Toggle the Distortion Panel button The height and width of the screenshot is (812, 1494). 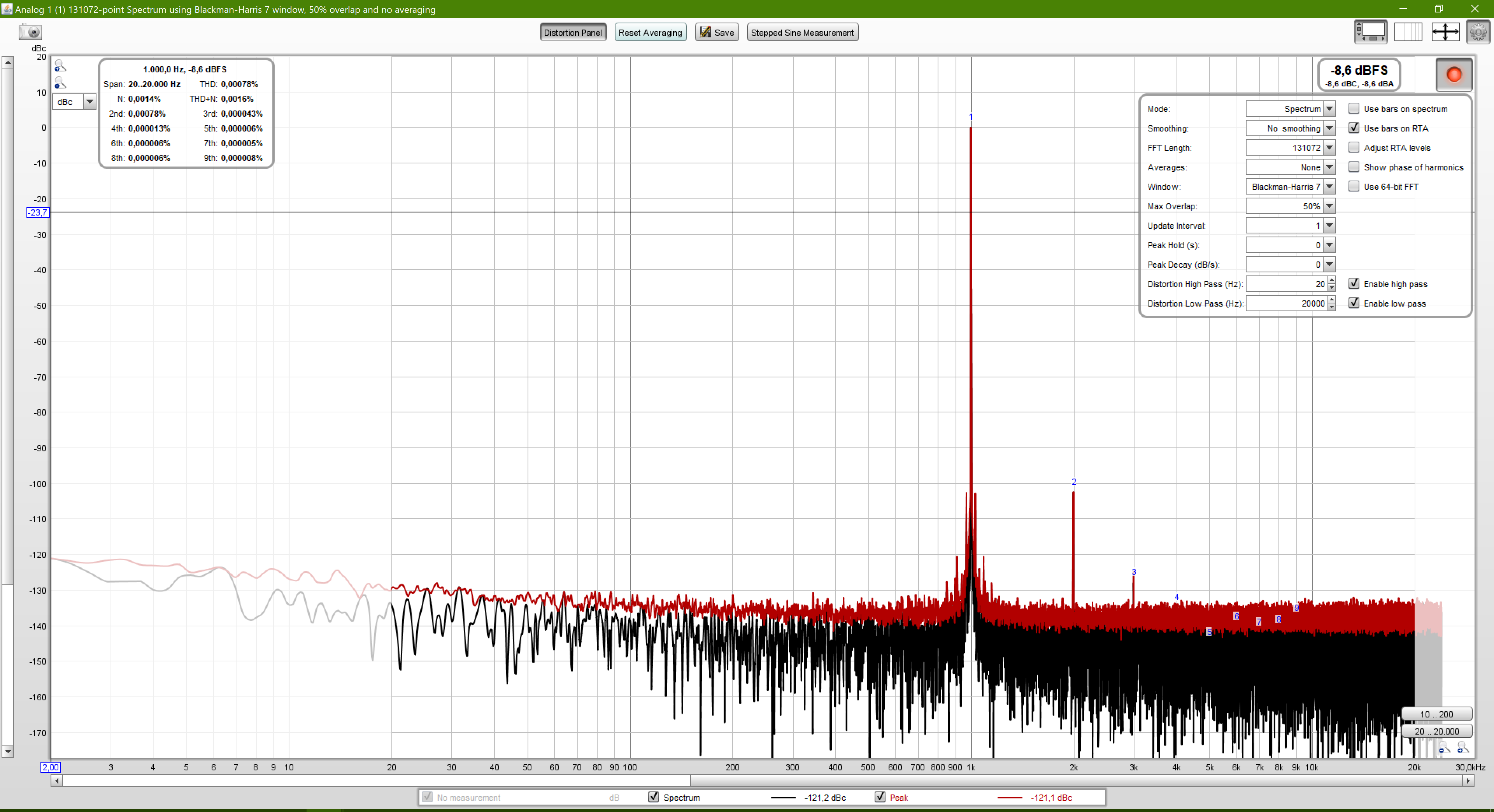572,32
